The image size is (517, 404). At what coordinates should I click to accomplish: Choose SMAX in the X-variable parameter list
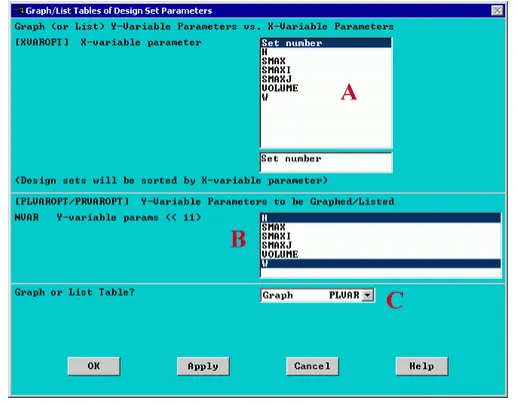(x=326, y=61)
